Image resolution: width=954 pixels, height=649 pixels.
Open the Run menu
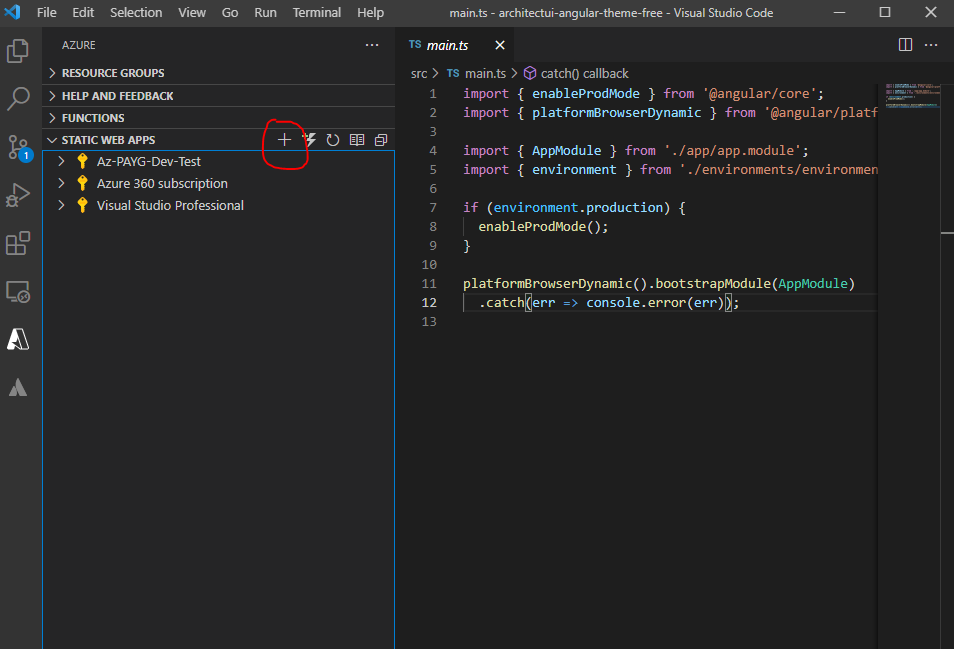[265, 12]
